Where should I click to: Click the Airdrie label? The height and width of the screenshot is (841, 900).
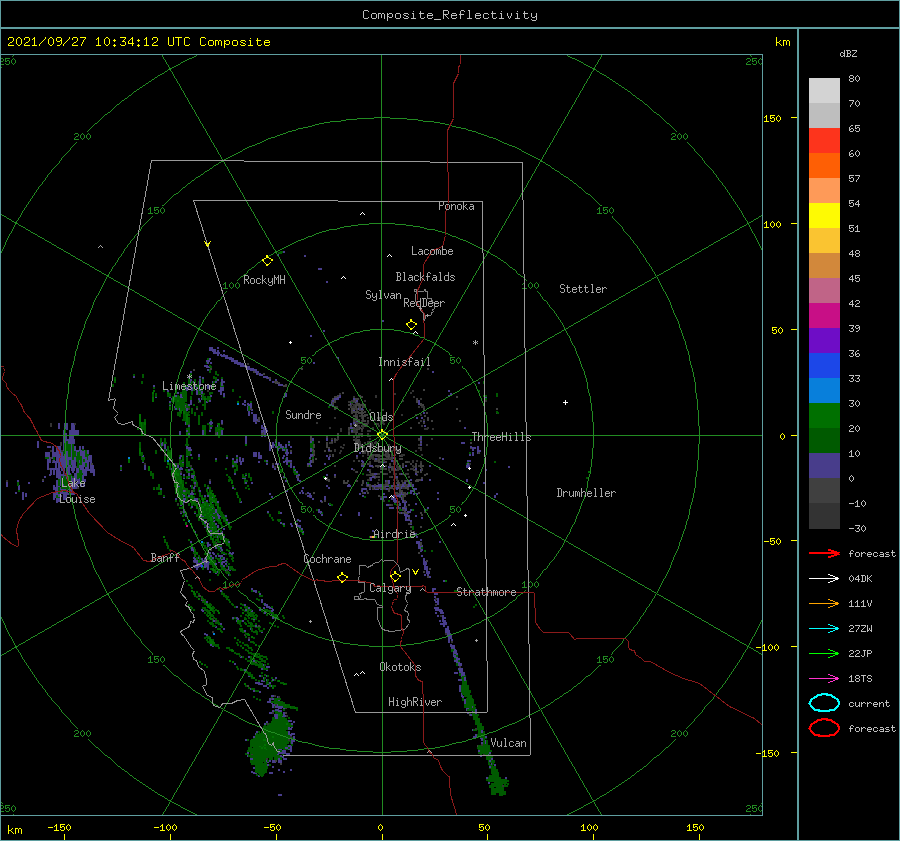click(x=394, y=534)
